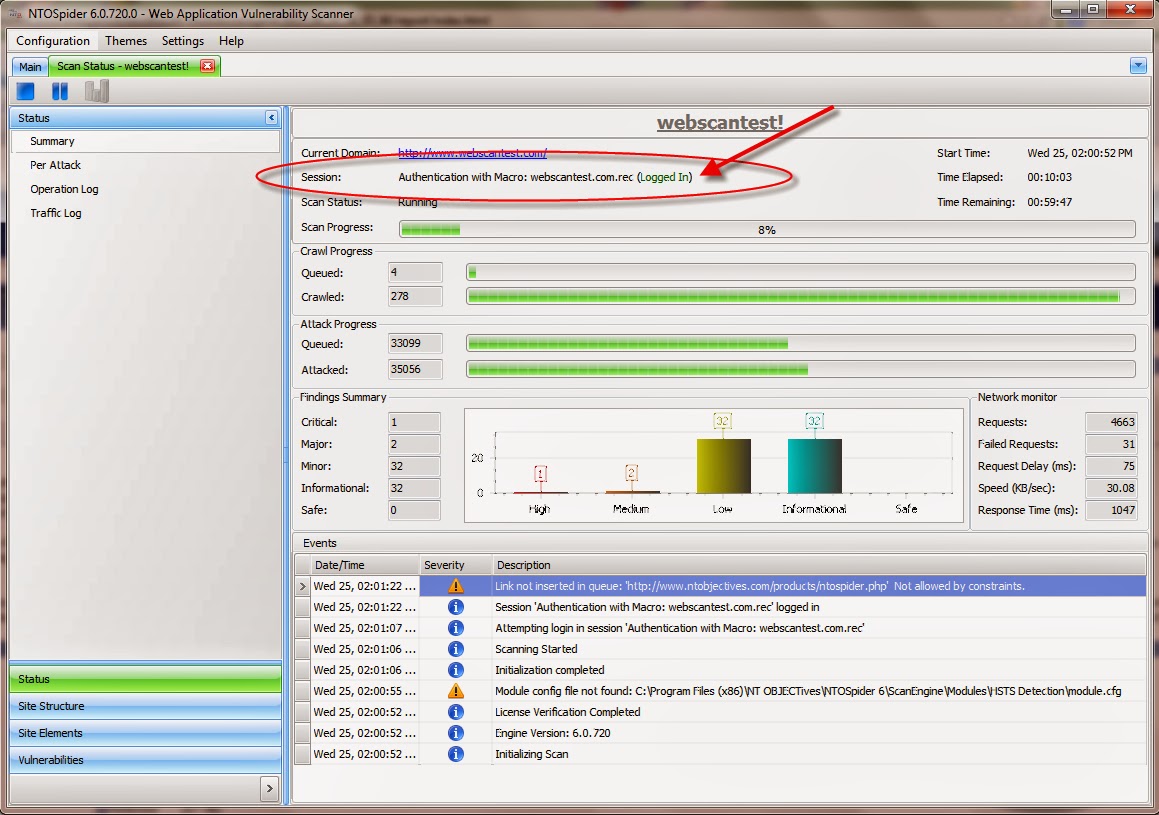Viewport: 1159px width, 815px height.
Task: Select 'Initialization completed' event text
Action: click(549, 670)
